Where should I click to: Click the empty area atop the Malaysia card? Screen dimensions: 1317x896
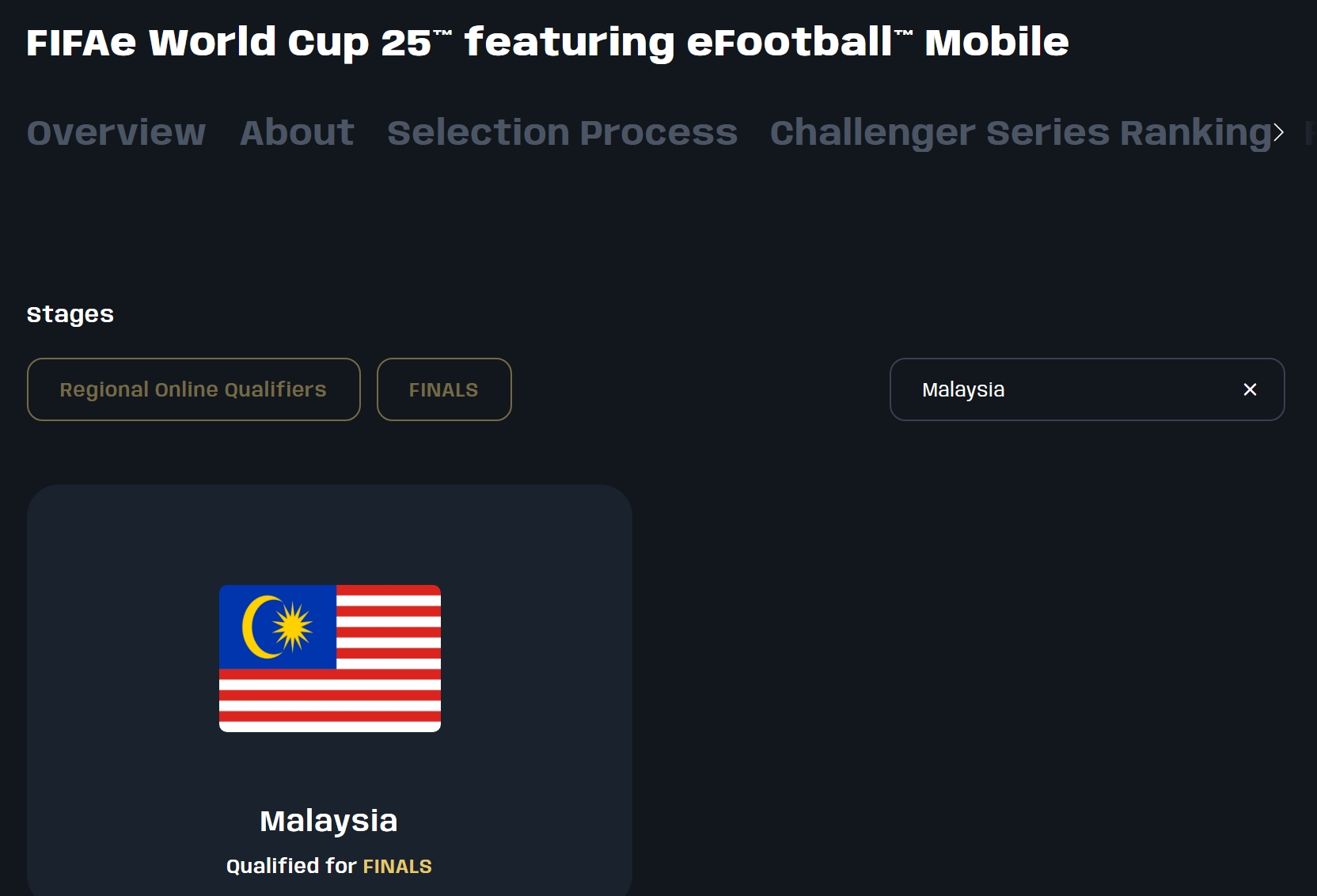(329, 530)
